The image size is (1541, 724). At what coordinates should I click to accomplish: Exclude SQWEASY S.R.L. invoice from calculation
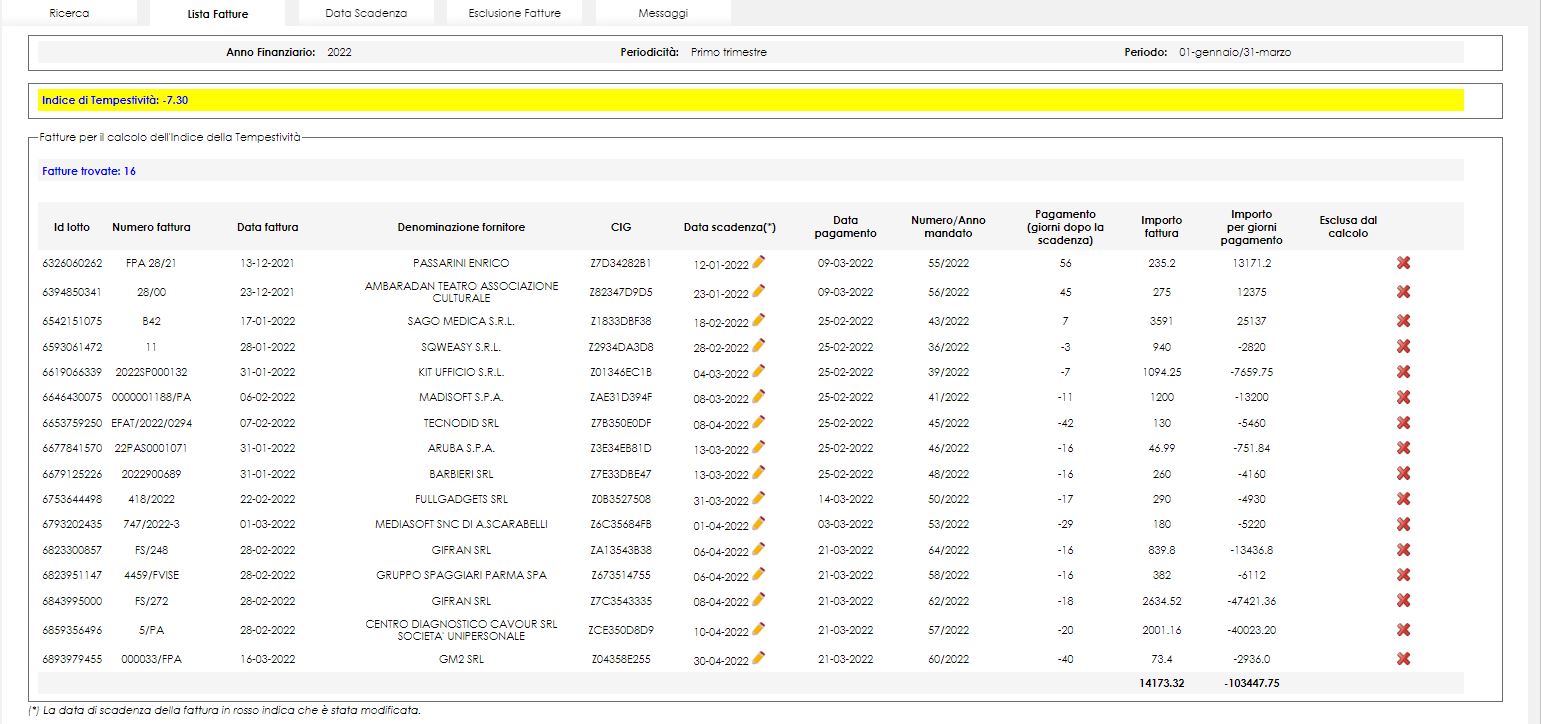tap(1403, 346)
